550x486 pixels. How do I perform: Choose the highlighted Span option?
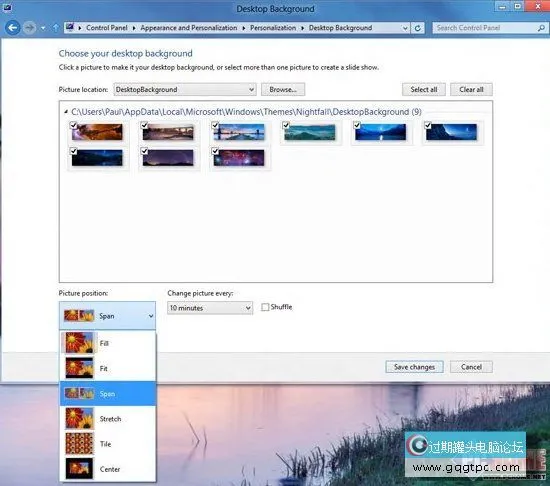tap(108, 393)
